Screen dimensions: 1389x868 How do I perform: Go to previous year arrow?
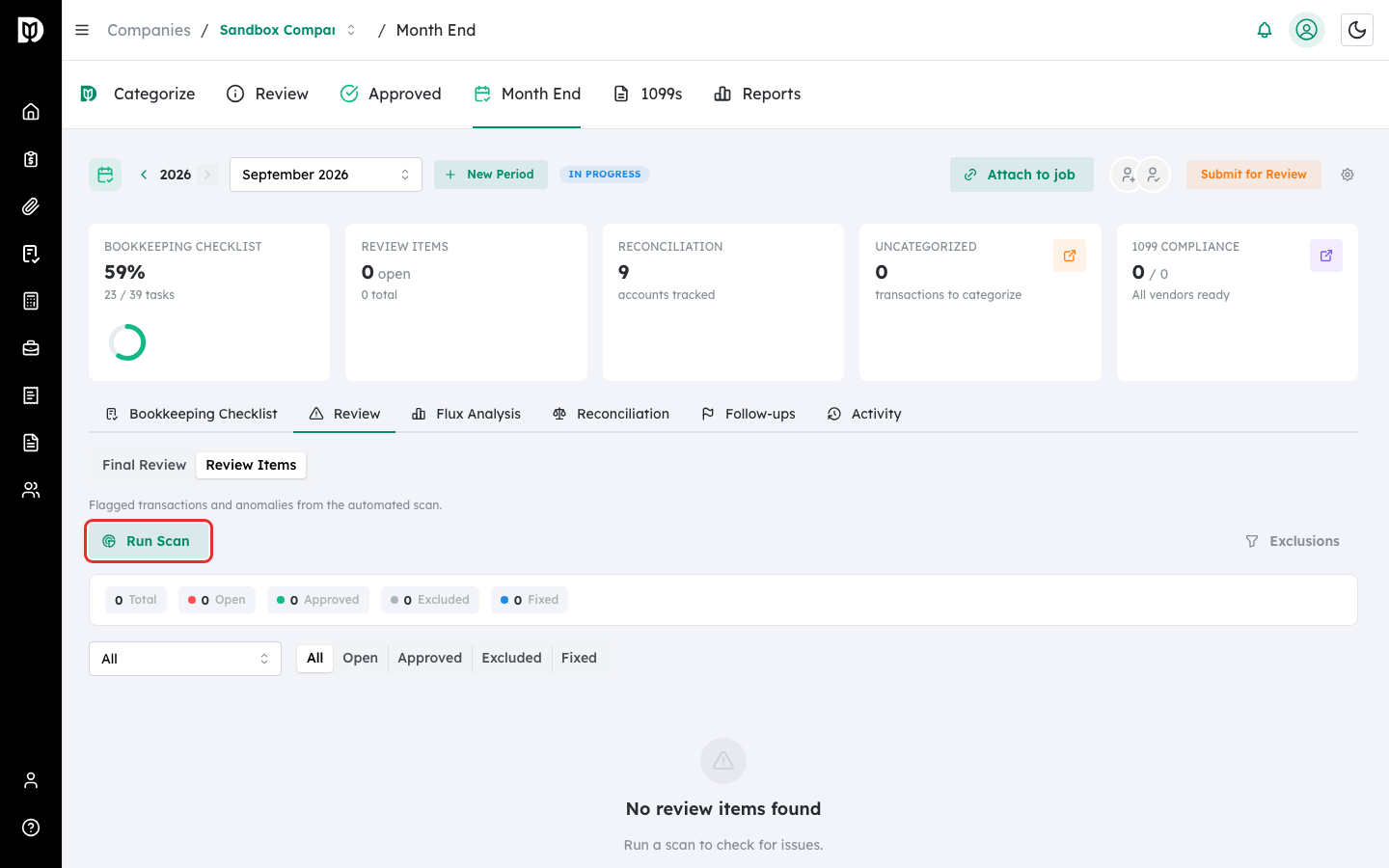point(144,175)
